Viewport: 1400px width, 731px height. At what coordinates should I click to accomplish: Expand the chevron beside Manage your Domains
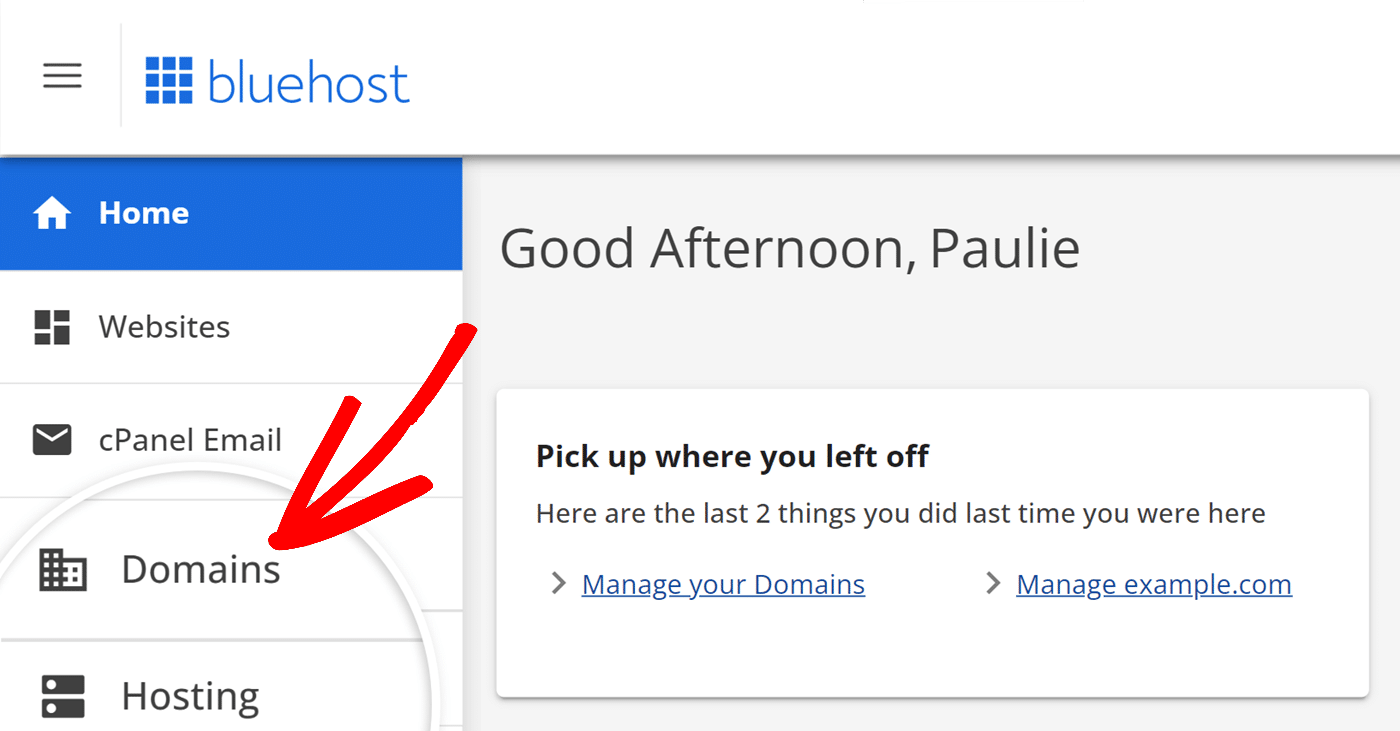[558, 583]
